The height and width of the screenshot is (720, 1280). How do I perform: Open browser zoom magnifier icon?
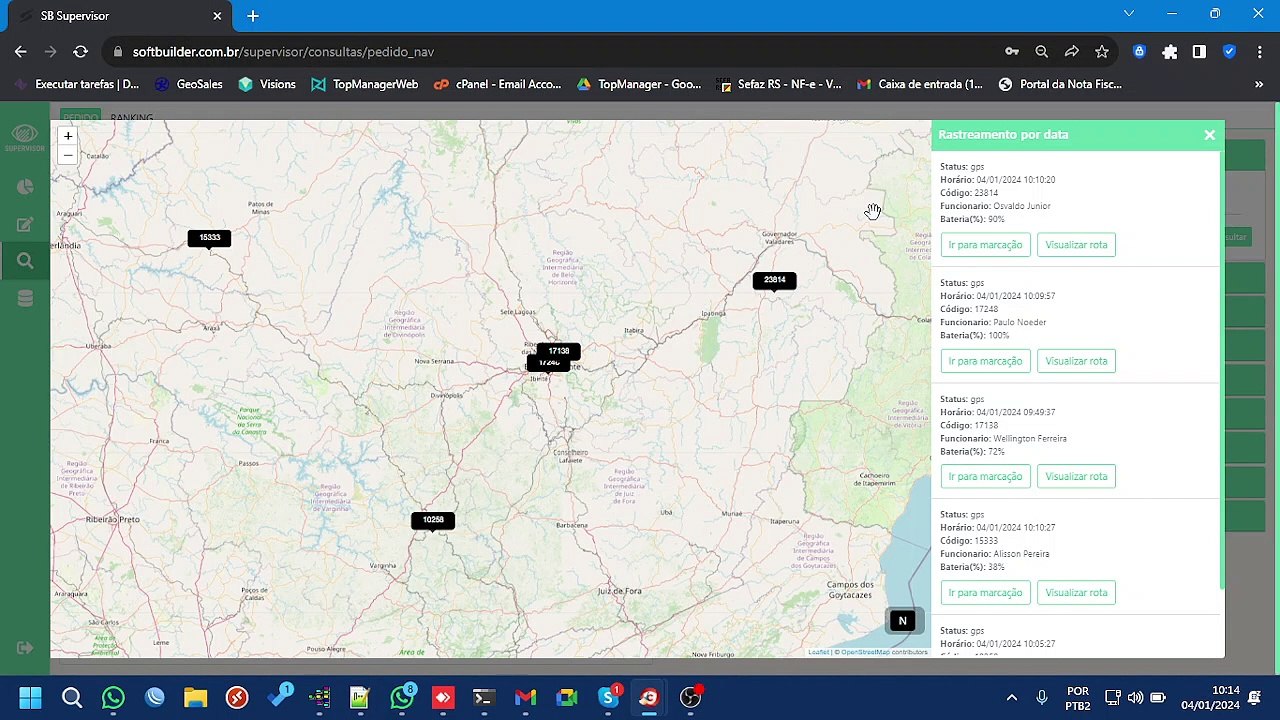pyautogui.click(x=1042, y=52)
